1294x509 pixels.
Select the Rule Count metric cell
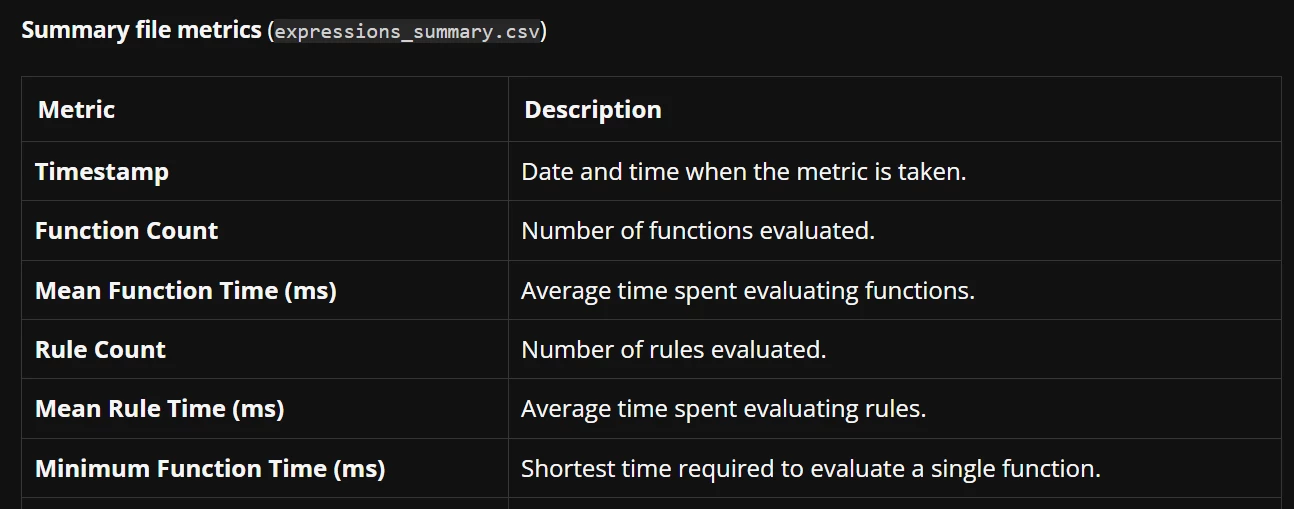pos(265,349)
